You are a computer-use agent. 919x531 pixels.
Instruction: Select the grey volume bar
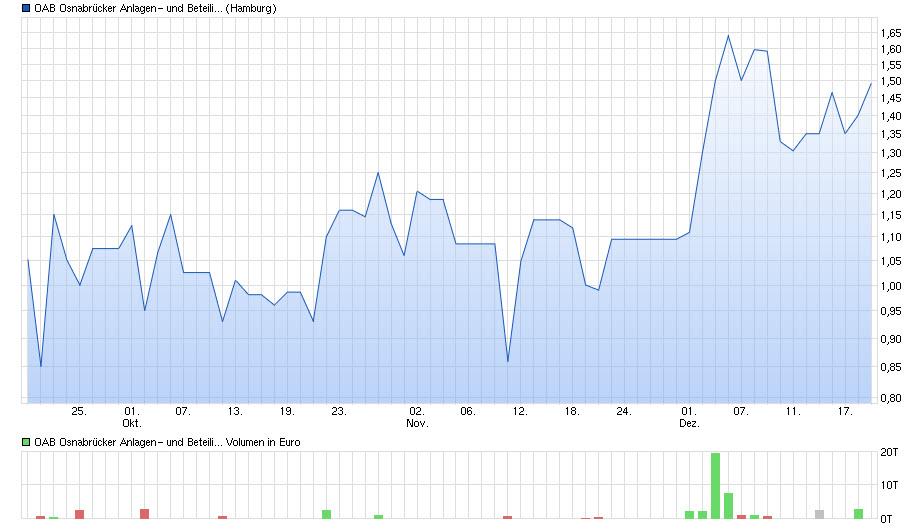819,514
